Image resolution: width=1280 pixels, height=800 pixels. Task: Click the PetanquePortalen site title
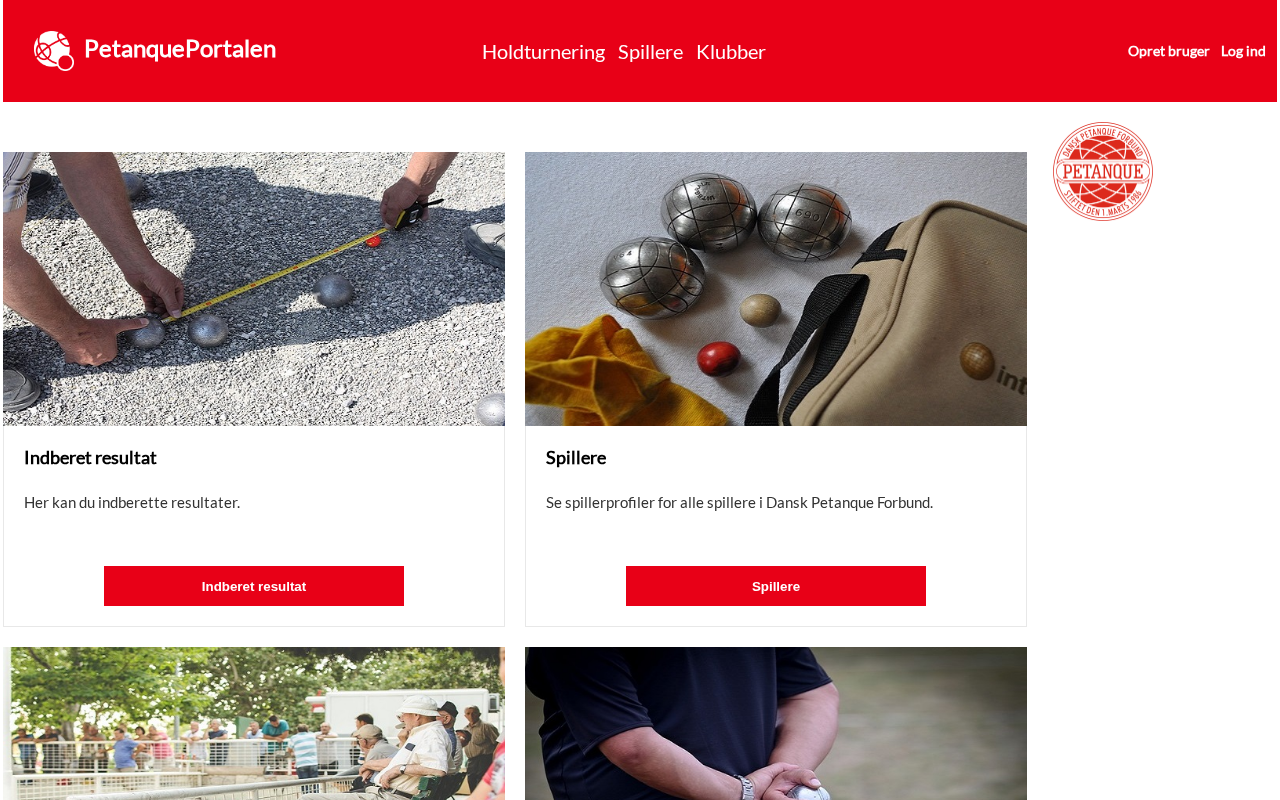click(x=180, y=49)
